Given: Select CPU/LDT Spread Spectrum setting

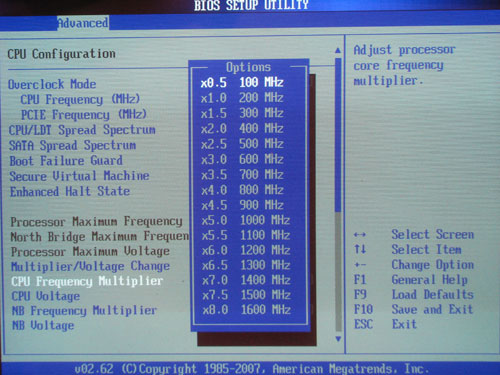Looking at the screenshot, I should tap(82, 130).
